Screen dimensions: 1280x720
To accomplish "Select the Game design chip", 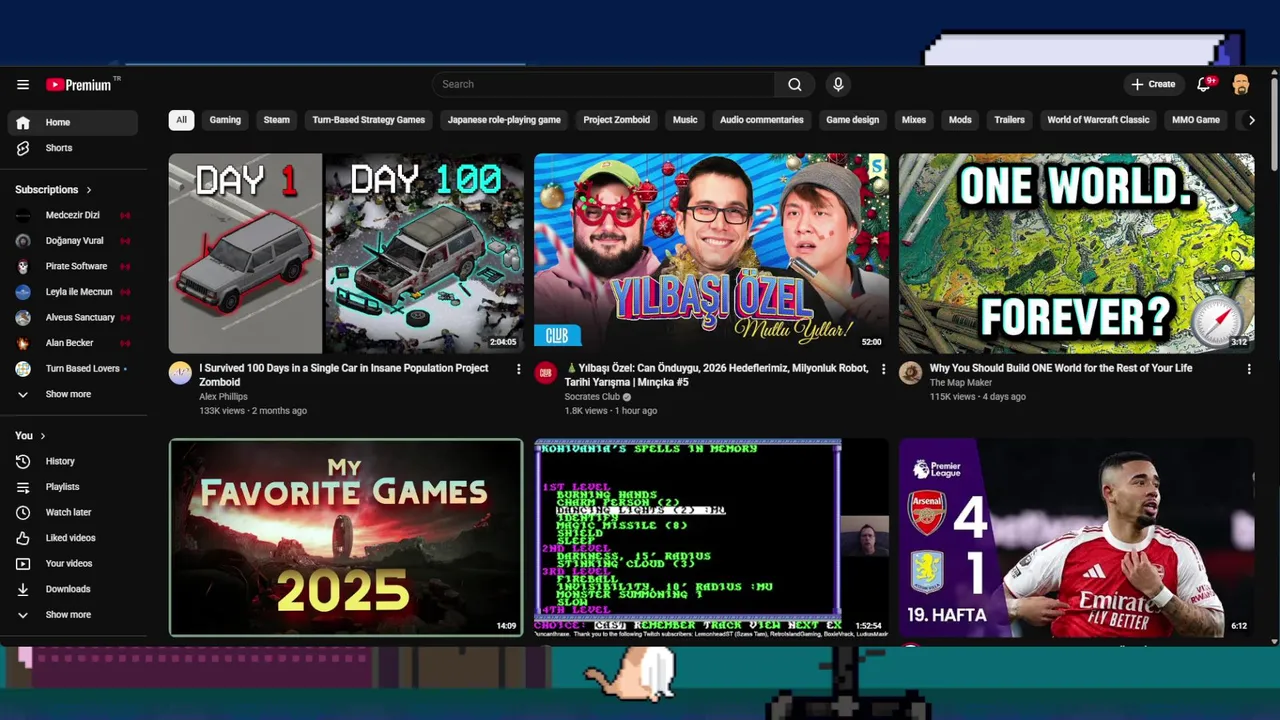I will (x=853, y=120).
